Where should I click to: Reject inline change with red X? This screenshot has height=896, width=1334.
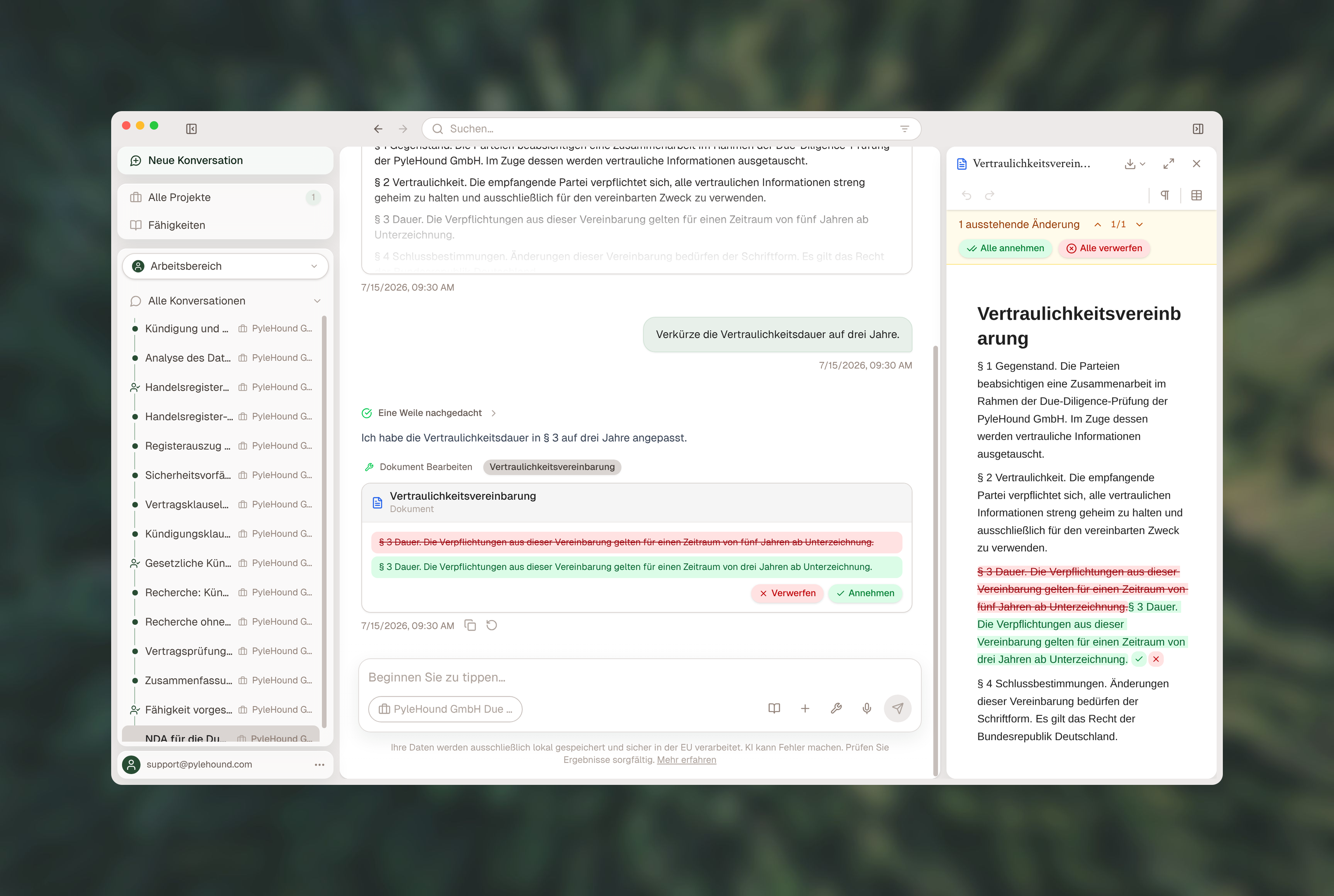point(1156,659)
